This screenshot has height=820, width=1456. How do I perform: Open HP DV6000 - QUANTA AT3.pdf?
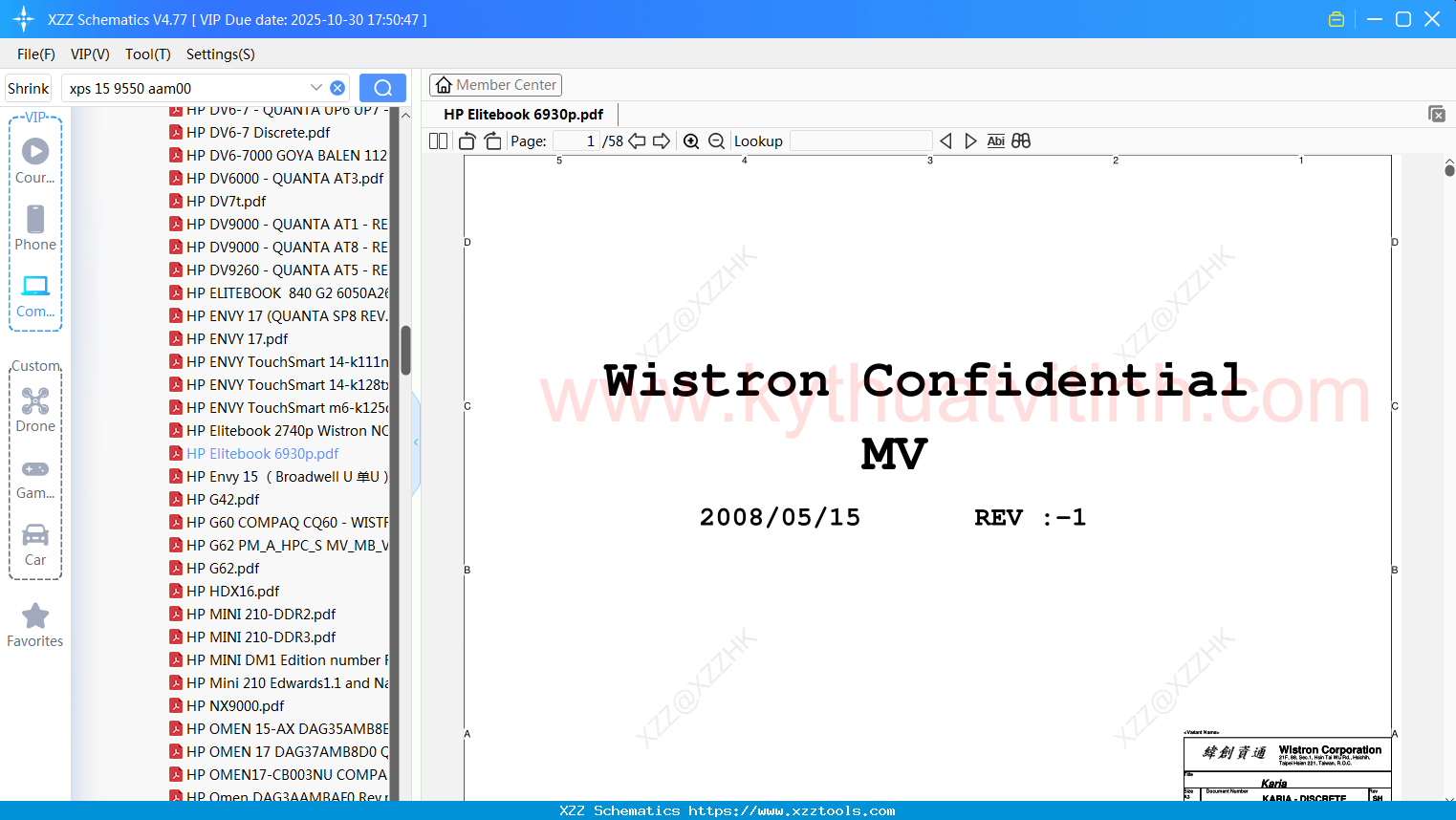coord(285,179)
